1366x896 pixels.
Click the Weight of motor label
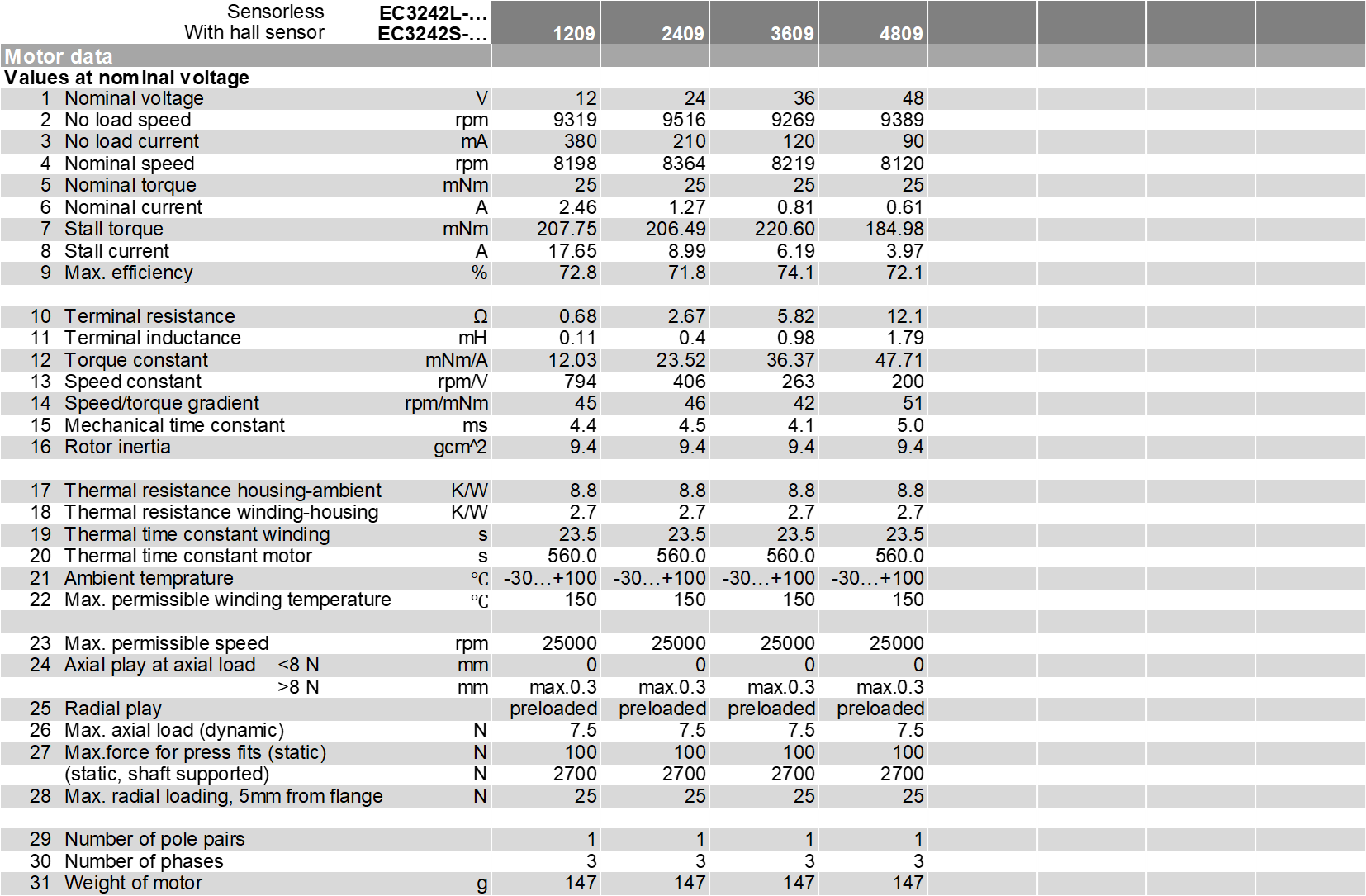[133, 883]
